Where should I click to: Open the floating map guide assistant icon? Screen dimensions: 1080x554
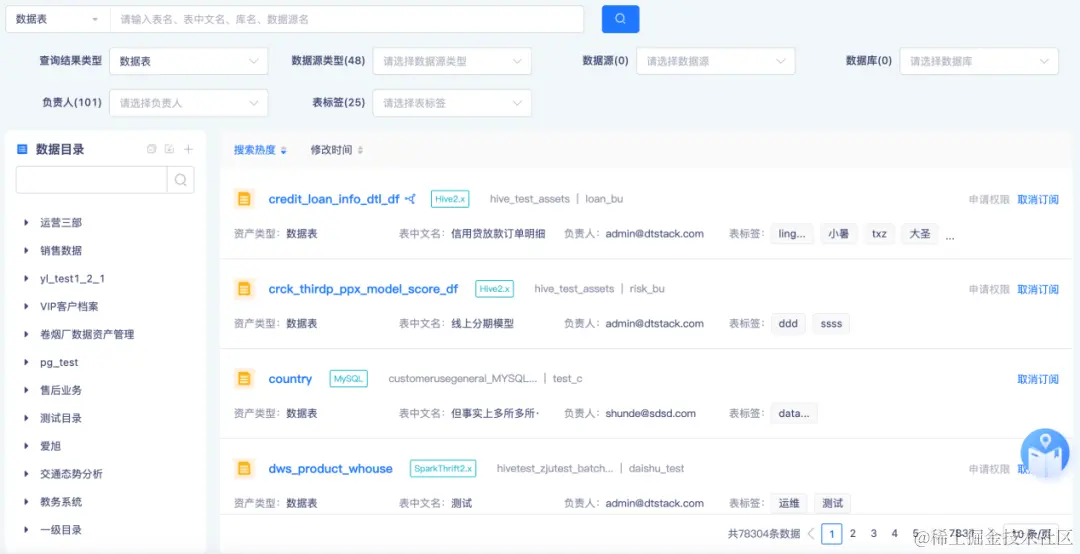[1044, 453]
